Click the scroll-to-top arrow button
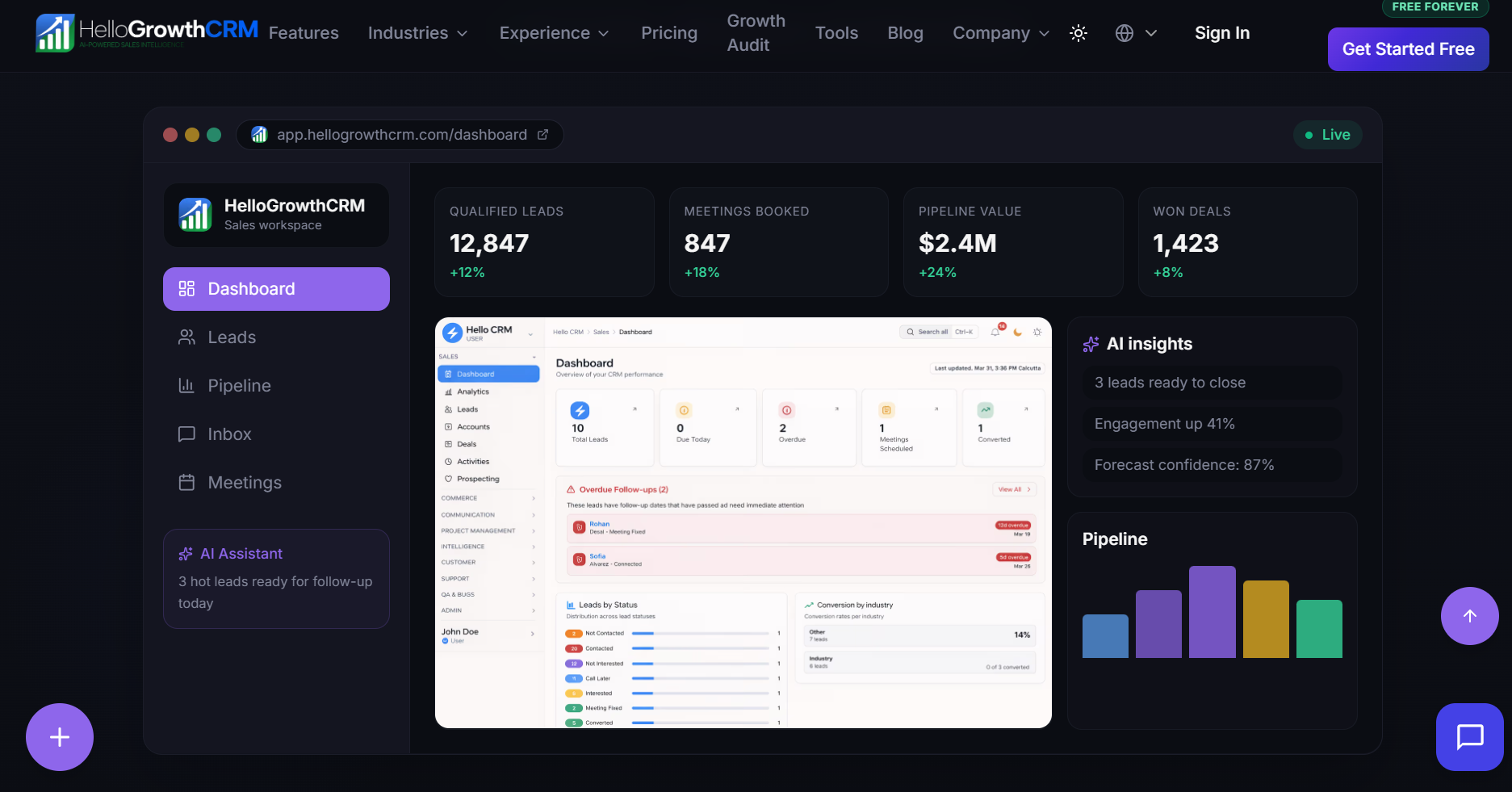1512x792 pixels. click(x=1470, y=616)
